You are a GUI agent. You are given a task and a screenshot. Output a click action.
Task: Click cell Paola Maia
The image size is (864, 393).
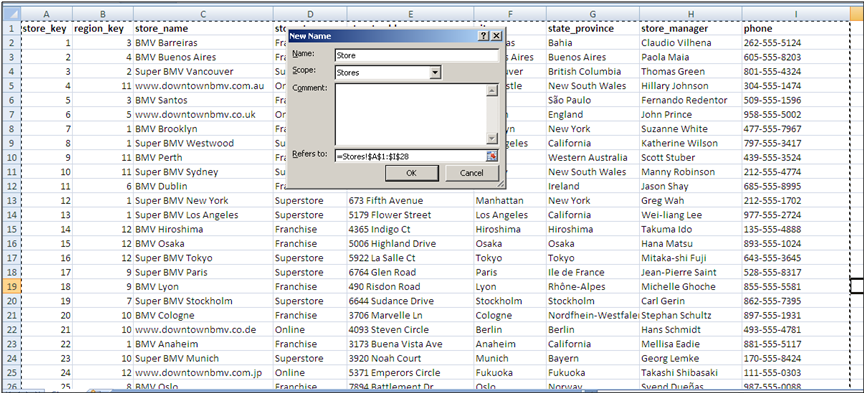tap(690, 57)
